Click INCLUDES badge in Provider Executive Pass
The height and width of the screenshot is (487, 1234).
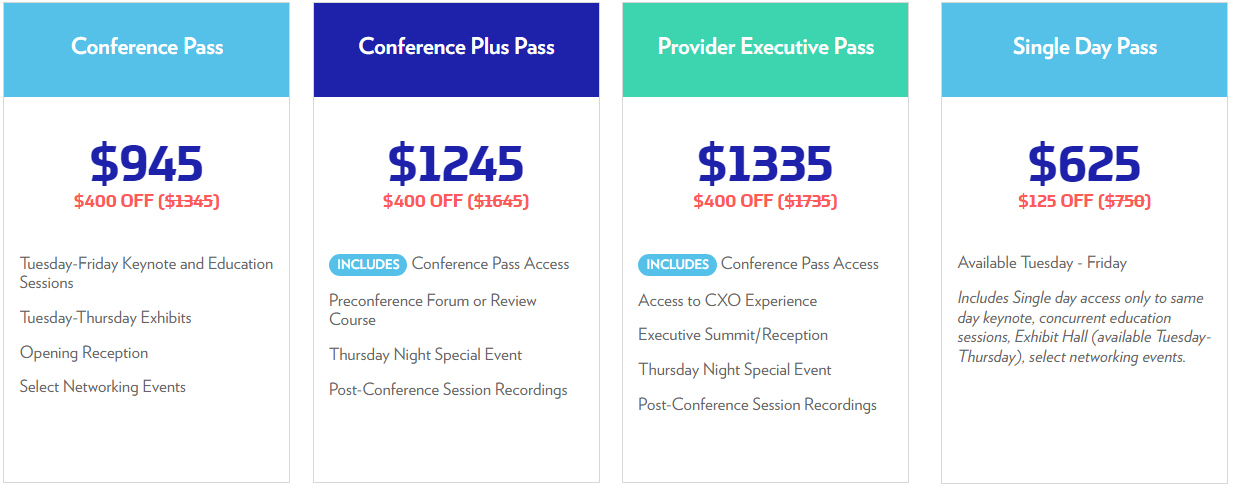[x=677, y=265]
